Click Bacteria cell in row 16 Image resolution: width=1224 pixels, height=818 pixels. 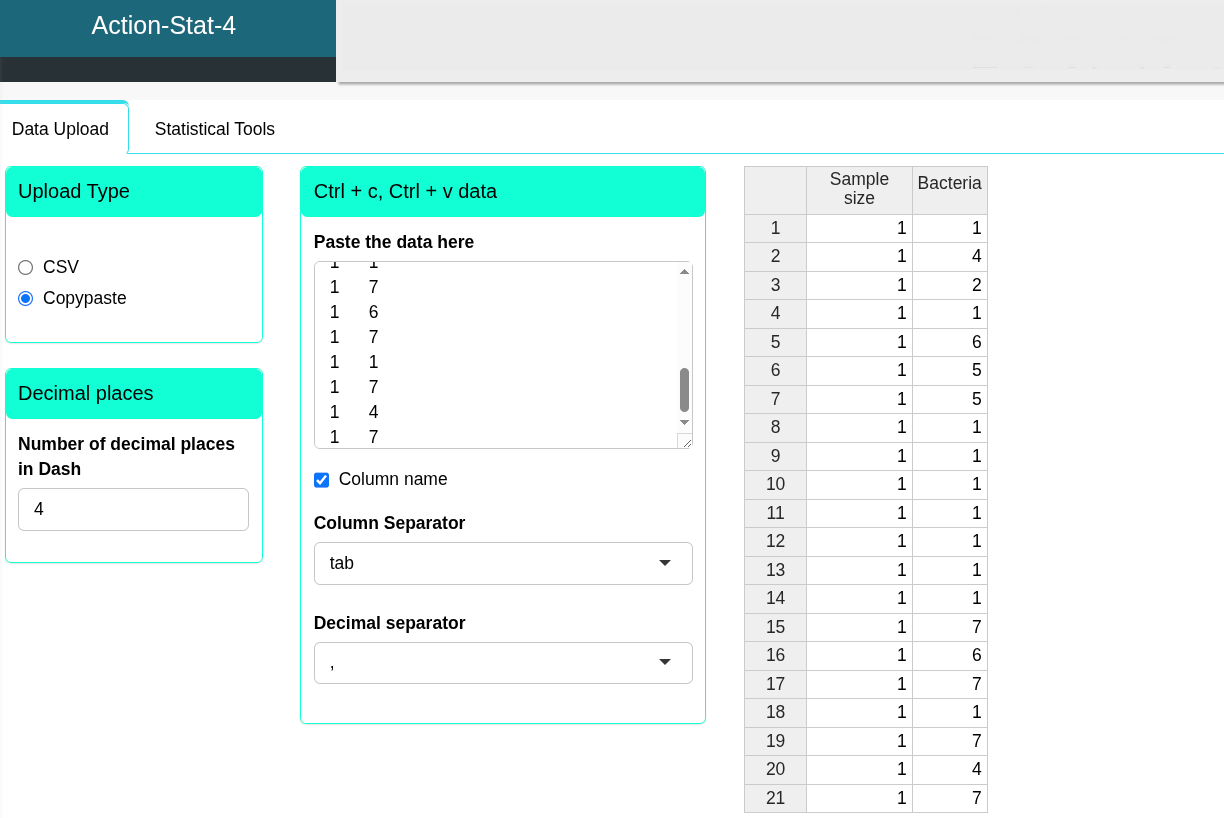[950, 656]
